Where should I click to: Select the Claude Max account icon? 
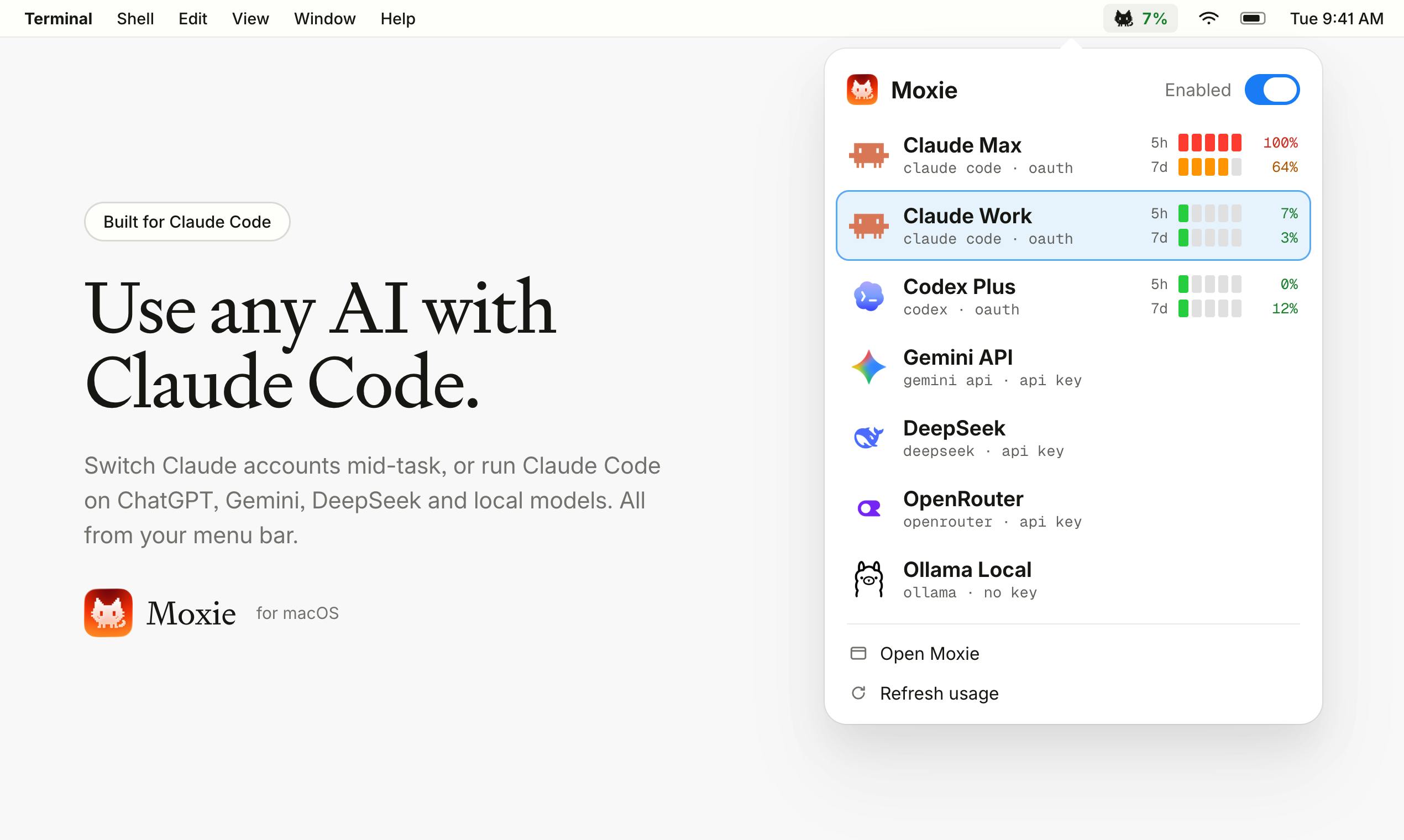coord(868,155)
